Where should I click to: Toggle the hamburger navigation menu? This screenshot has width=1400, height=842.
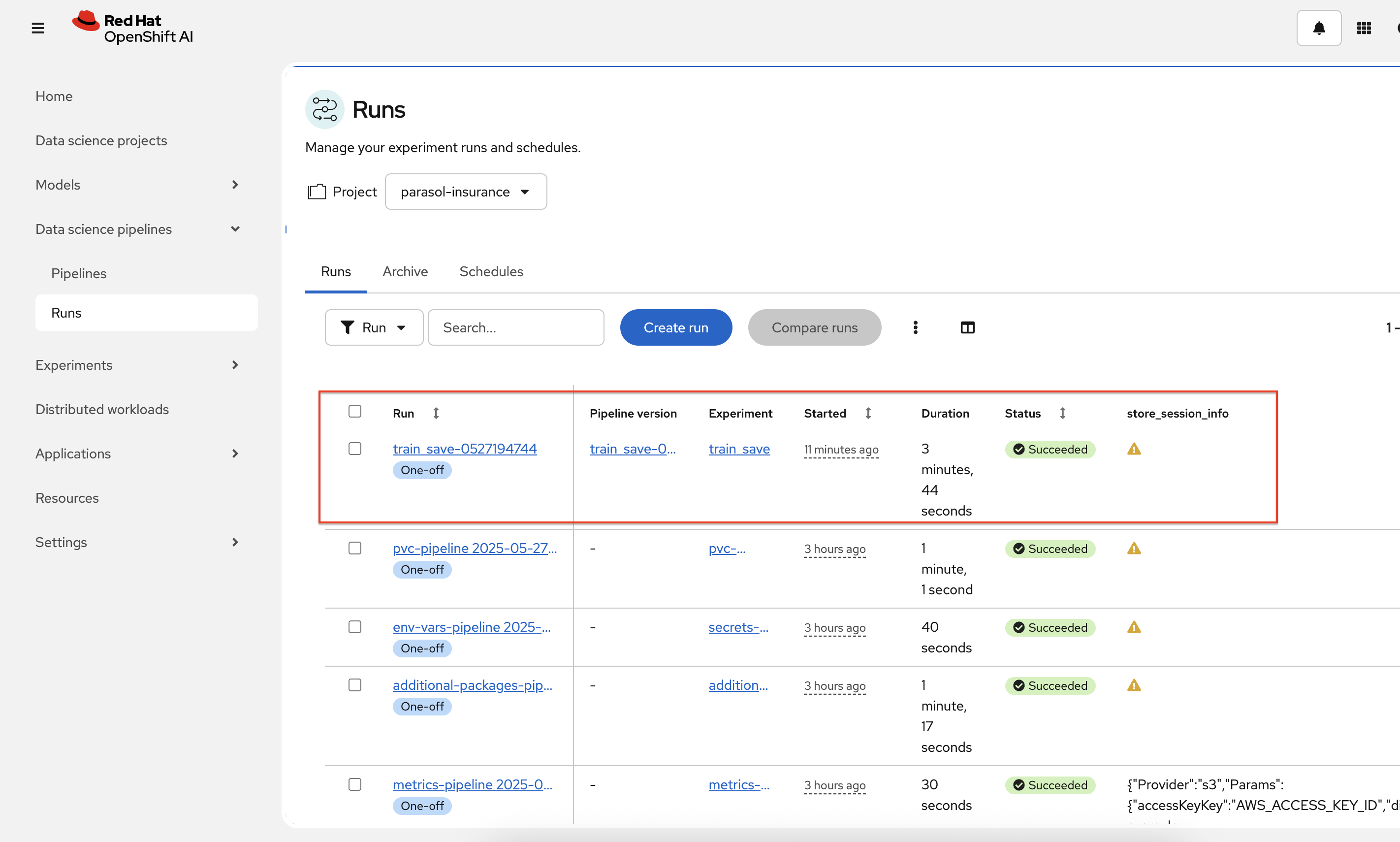[x=37, y=28]
